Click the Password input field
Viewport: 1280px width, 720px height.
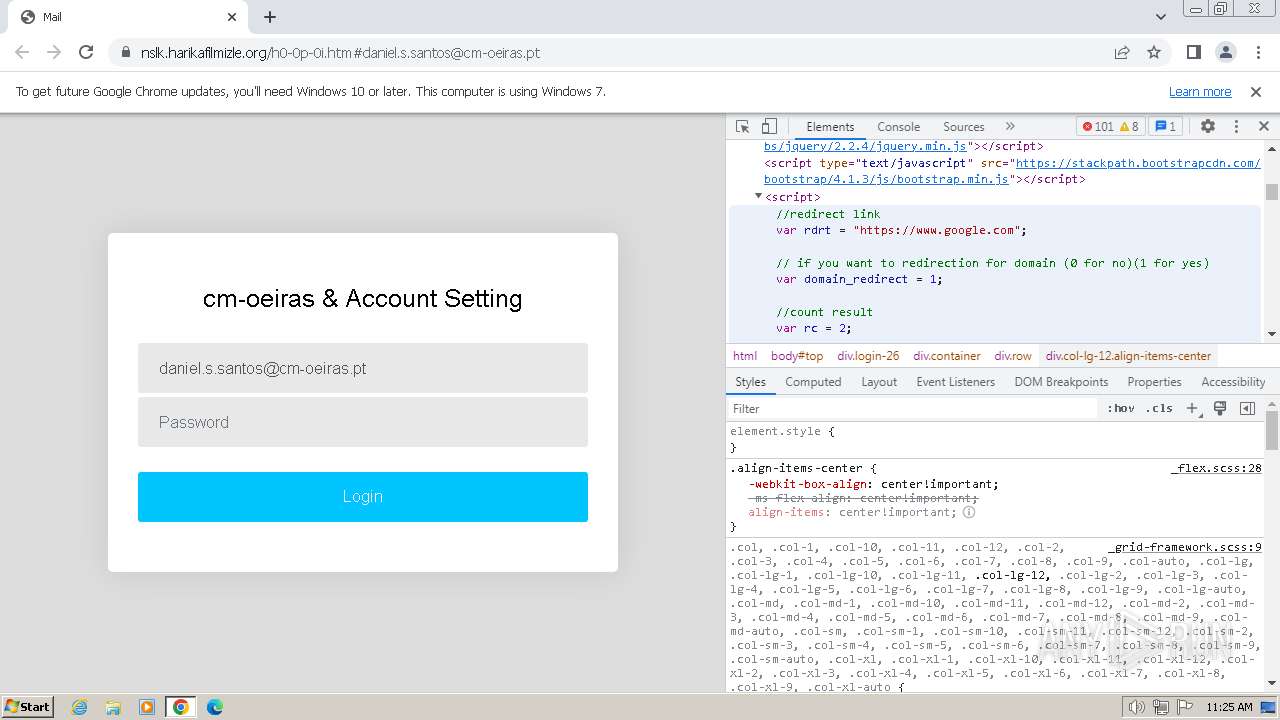(x=363, y=422)
